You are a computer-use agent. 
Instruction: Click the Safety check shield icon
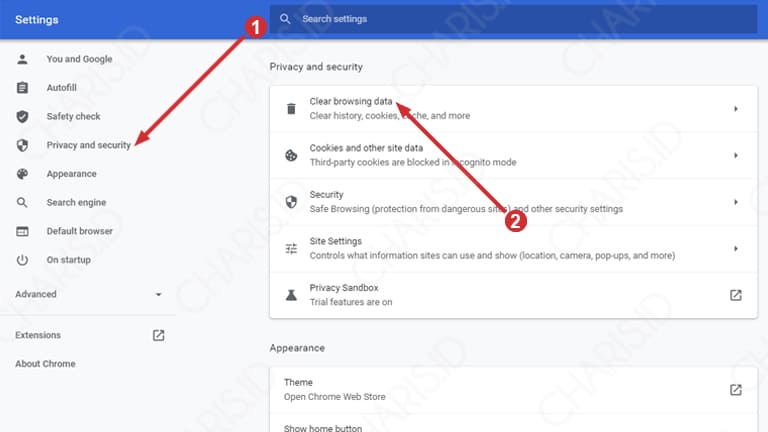(x=22, y=117)
